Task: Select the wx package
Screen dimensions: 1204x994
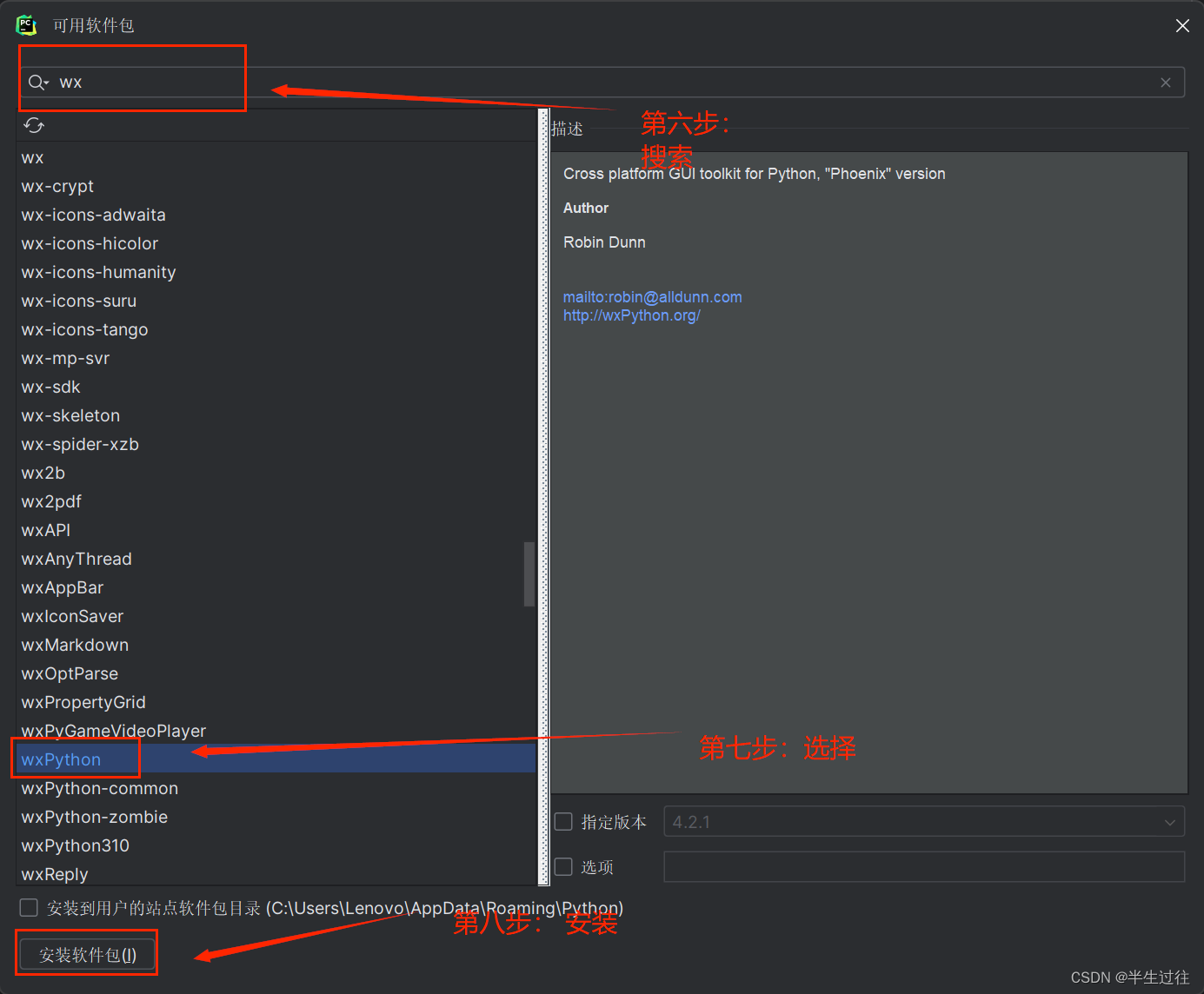Action: 276,158
